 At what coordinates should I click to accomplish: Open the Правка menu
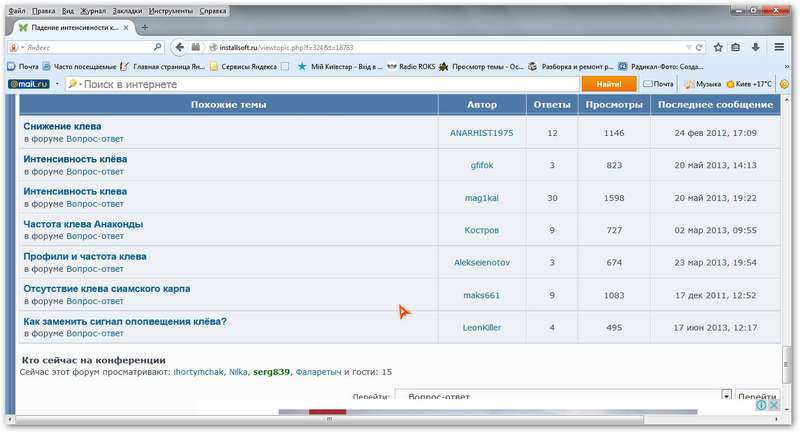[43, 11]
